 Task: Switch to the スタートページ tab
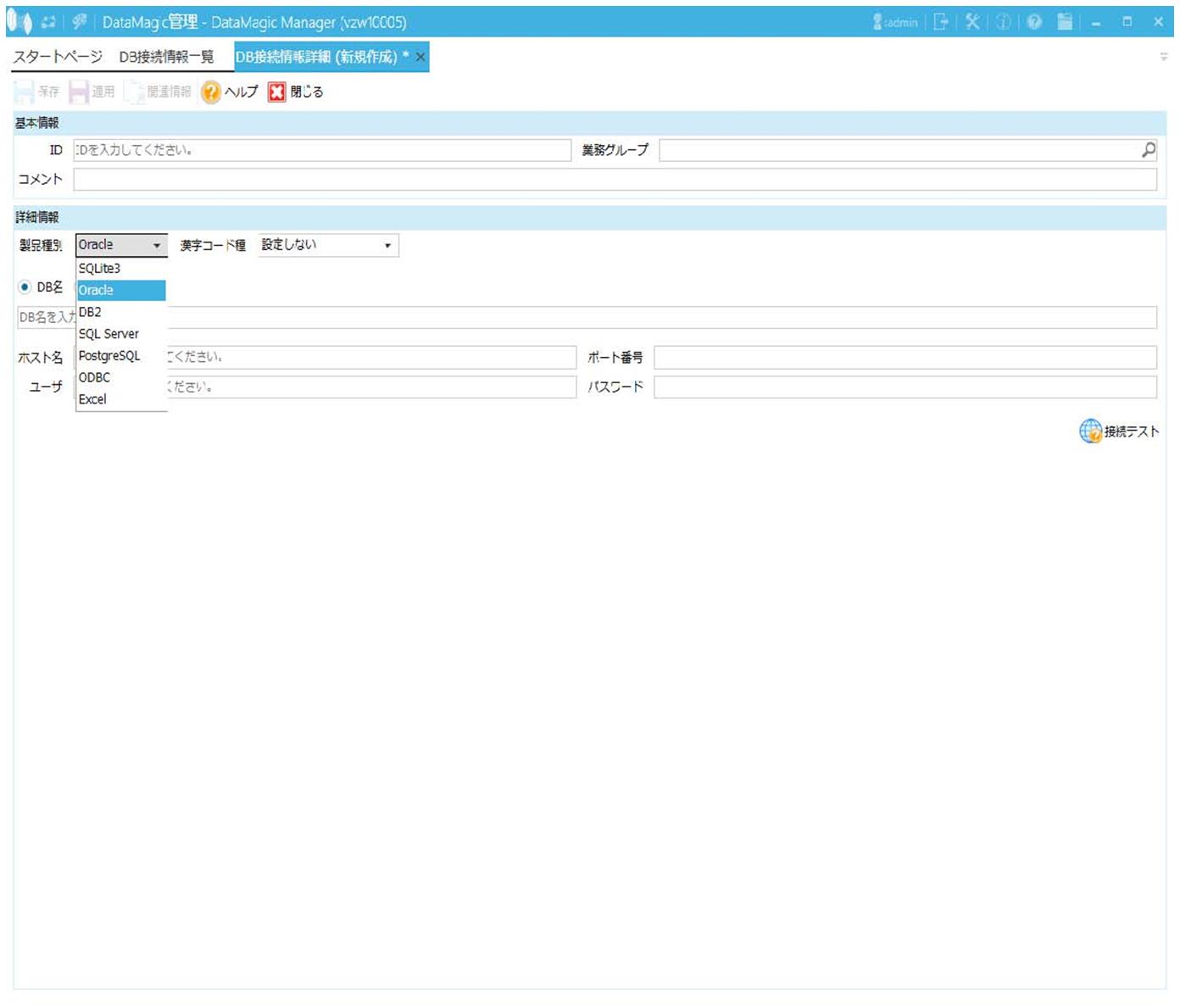coord(58,57)
